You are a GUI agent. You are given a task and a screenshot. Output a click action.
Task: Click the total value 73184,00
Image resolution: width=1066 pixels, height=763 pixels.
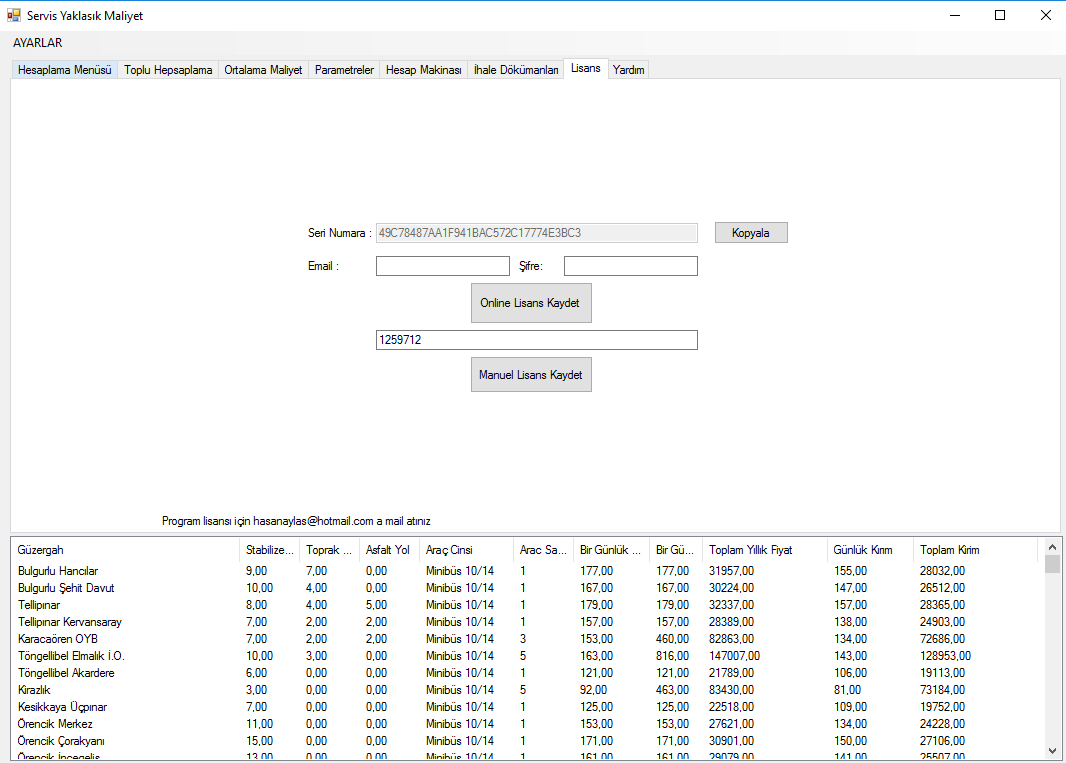tap(942, 690)
